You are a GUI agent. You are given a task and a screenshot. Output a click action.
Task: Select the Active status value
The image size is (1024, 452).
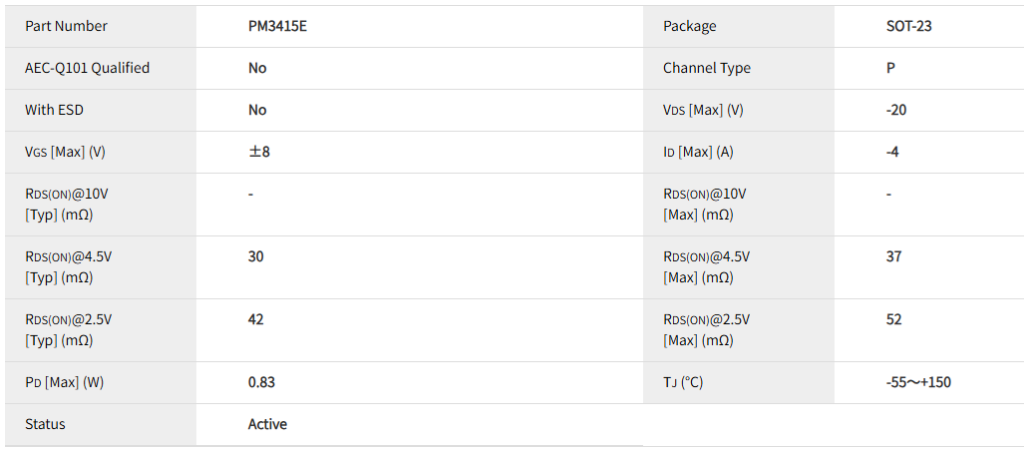[267, 424]
